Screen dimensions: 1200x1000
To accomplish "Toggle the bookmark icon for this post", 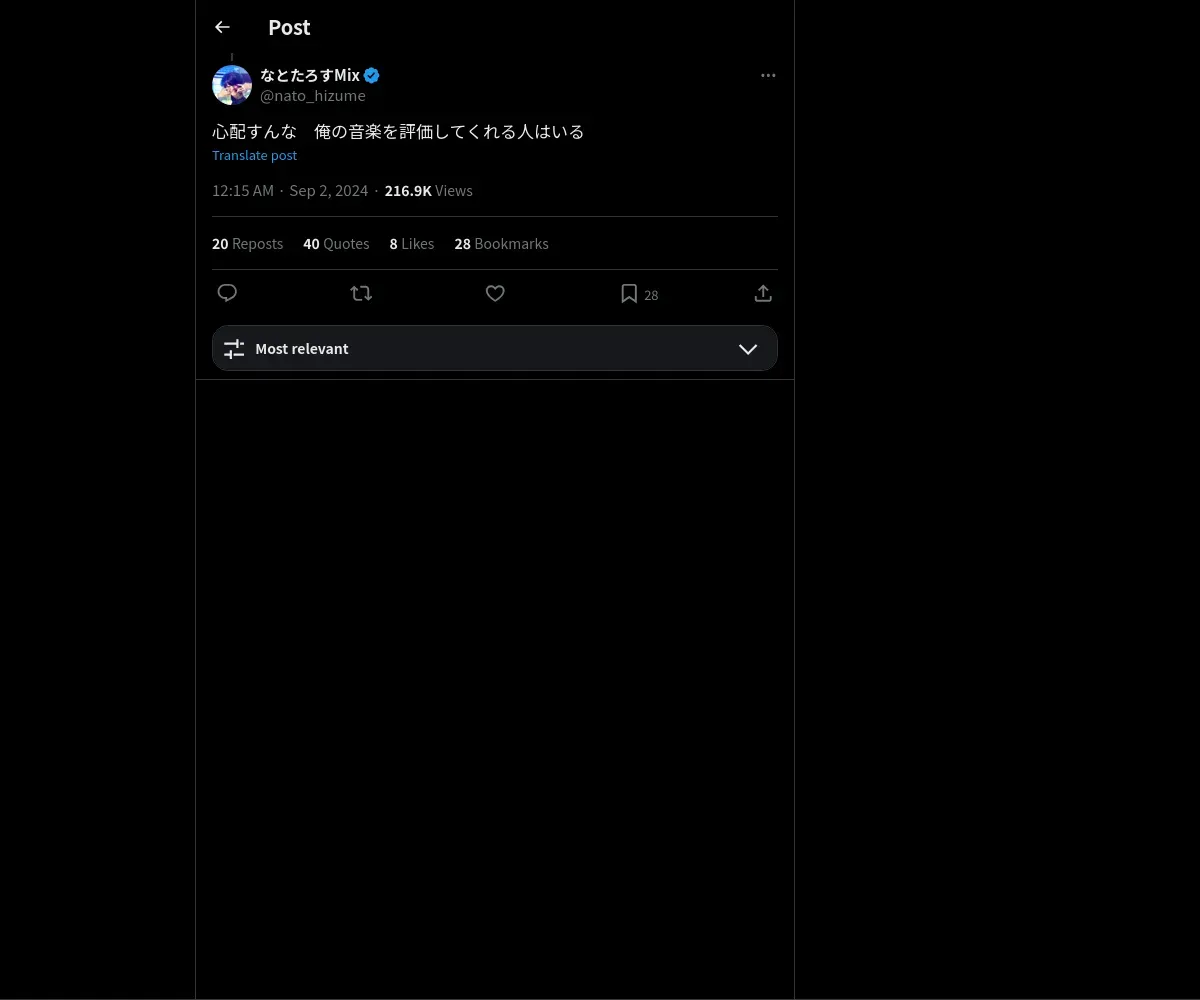I will click(629, 293).
